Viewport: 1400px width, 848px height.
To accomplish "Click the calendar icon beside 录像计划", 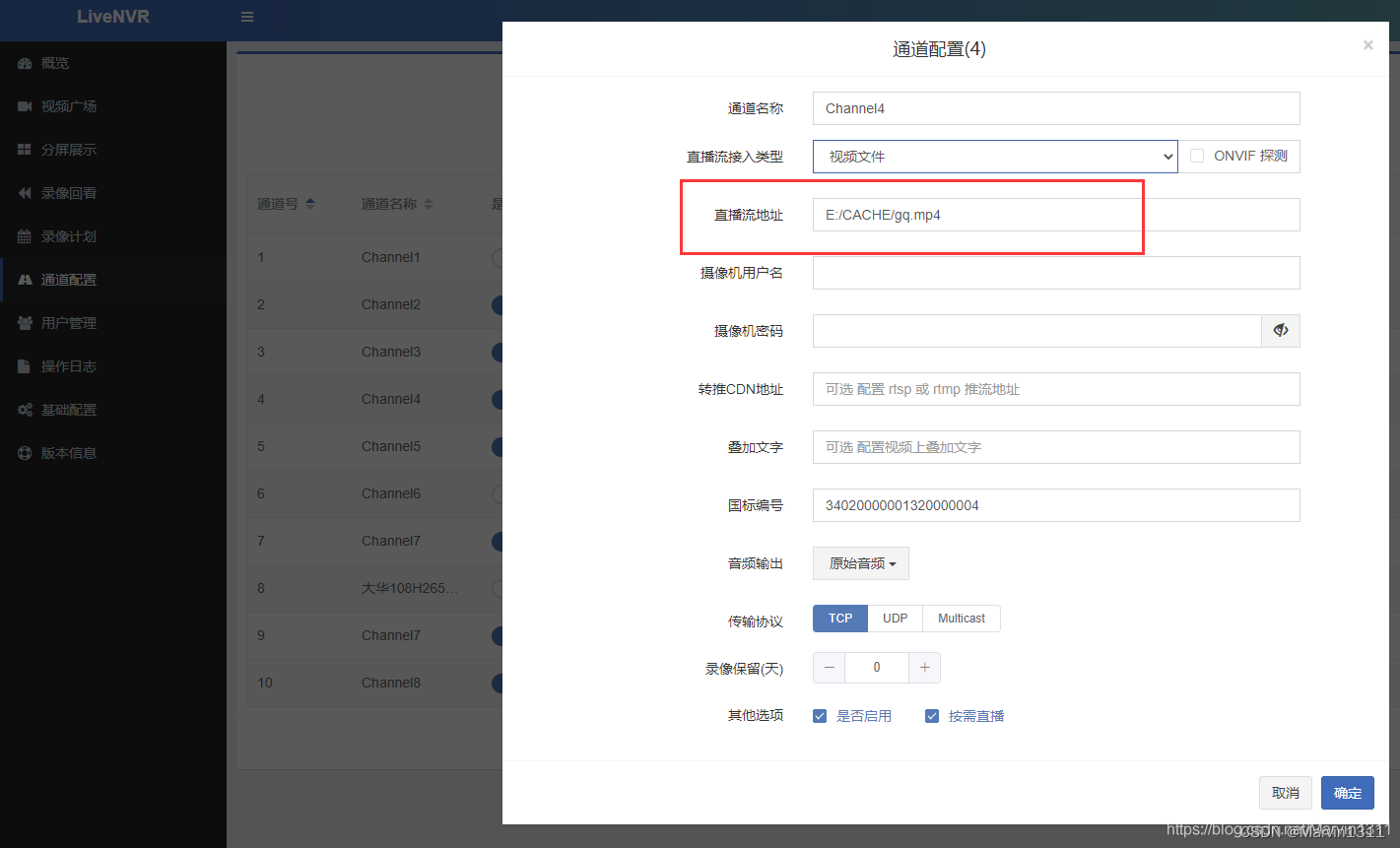I will [x=25, y=236].
